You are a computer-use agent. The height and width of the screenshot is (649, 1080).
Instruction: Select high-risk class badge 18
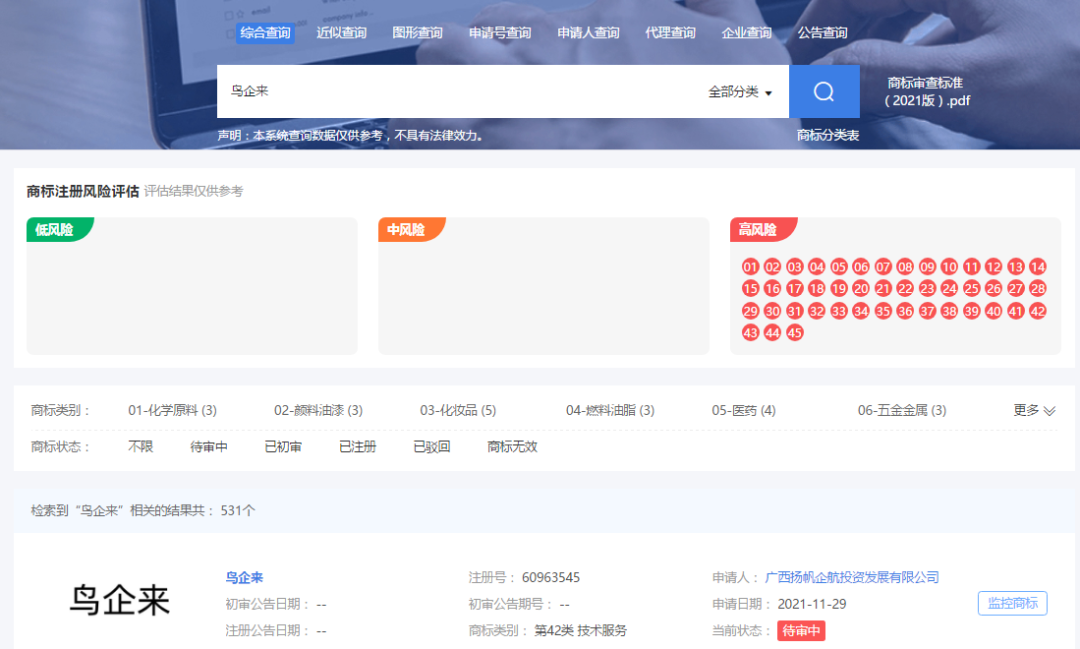pos(816,289)
